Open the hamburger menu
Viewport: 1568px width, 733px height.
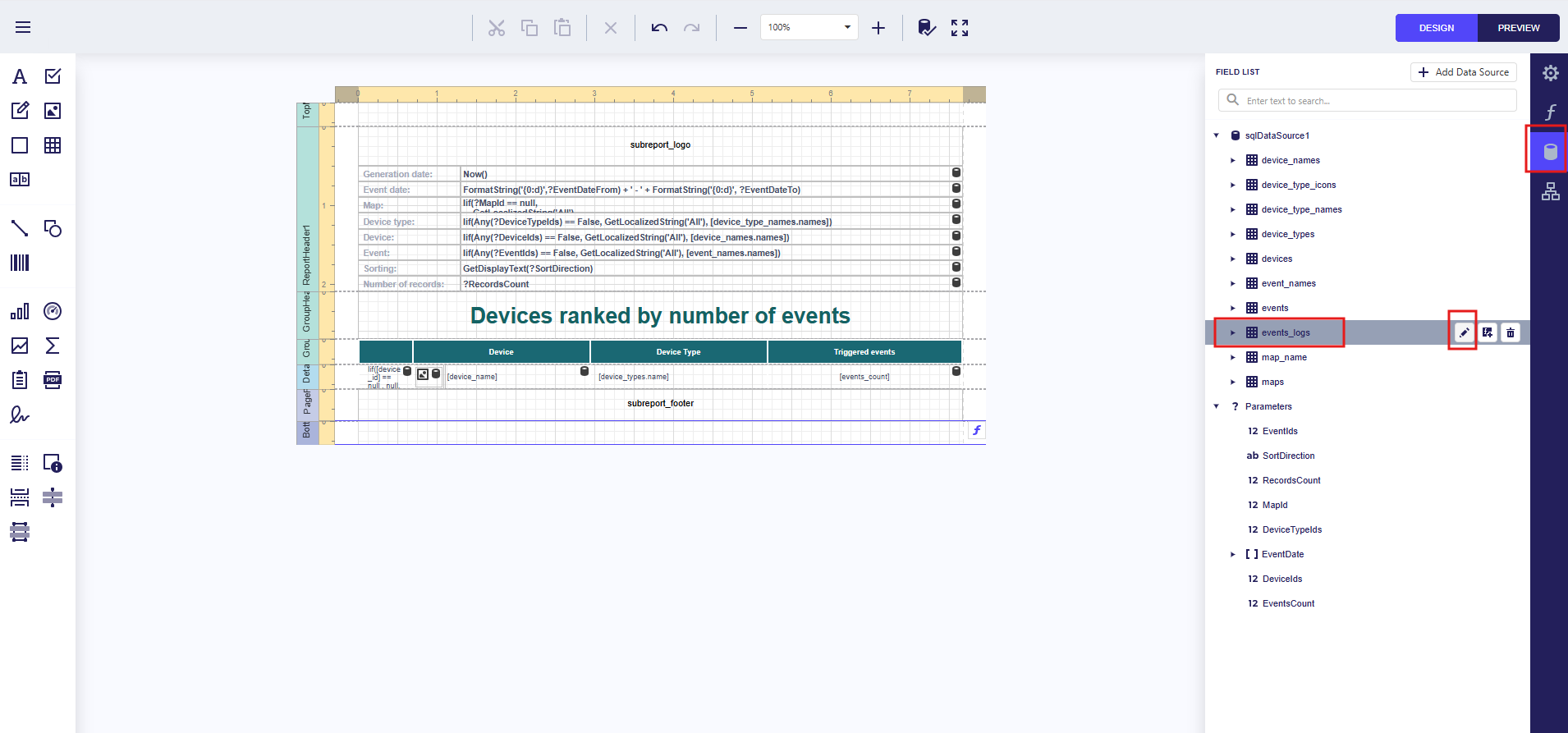click(23, 28)
